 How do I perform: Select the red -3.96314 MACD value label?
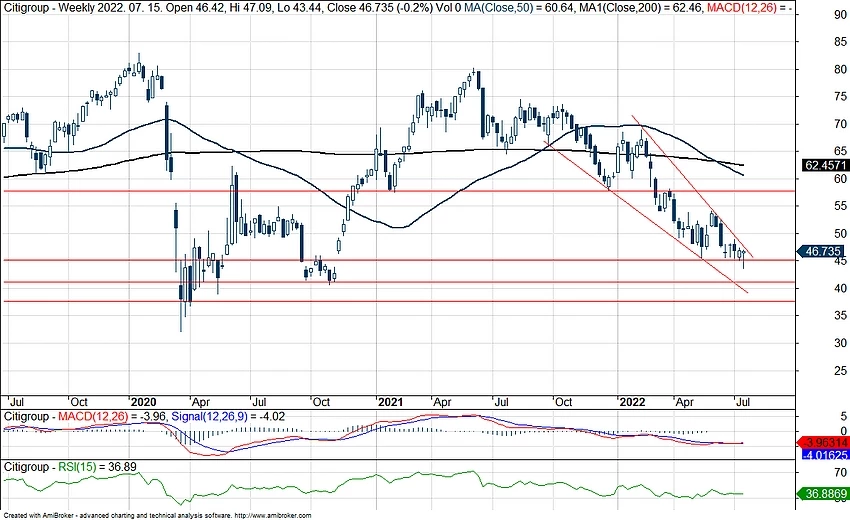(824, 443)
